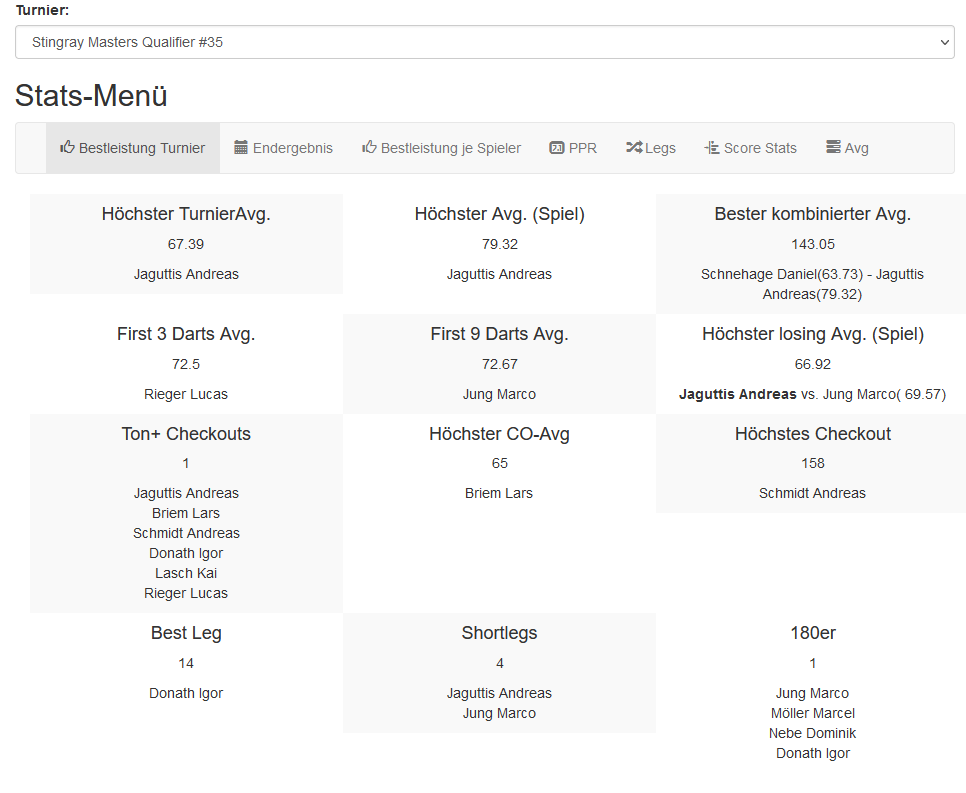Open the Score Stats tab
966x793 pixels.
[760, 148]
